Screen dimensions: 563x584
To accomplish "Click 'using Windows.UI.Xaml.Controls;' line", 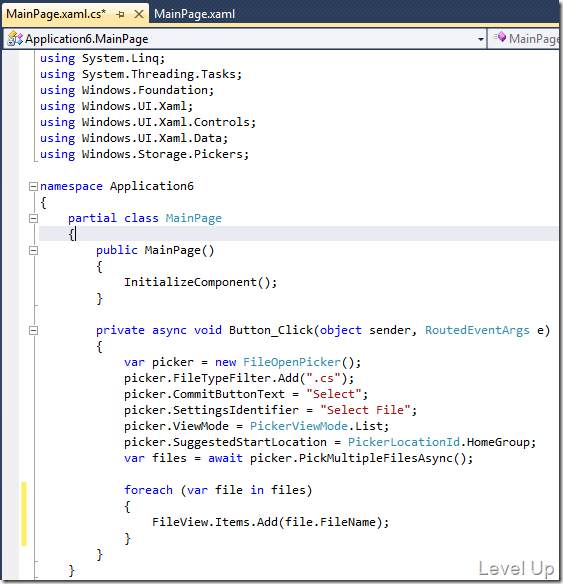I will [148, 123].
